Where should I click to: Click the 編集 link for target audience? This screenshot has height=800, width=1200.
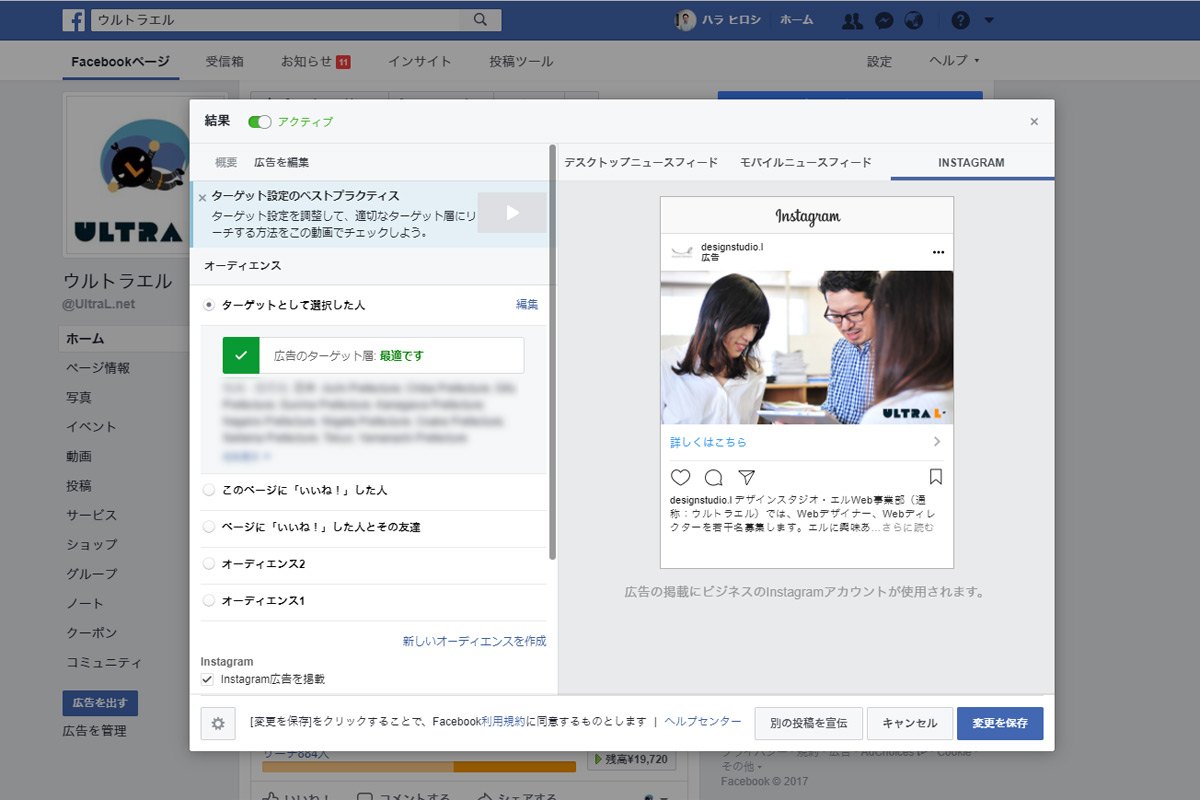[527, 304]
